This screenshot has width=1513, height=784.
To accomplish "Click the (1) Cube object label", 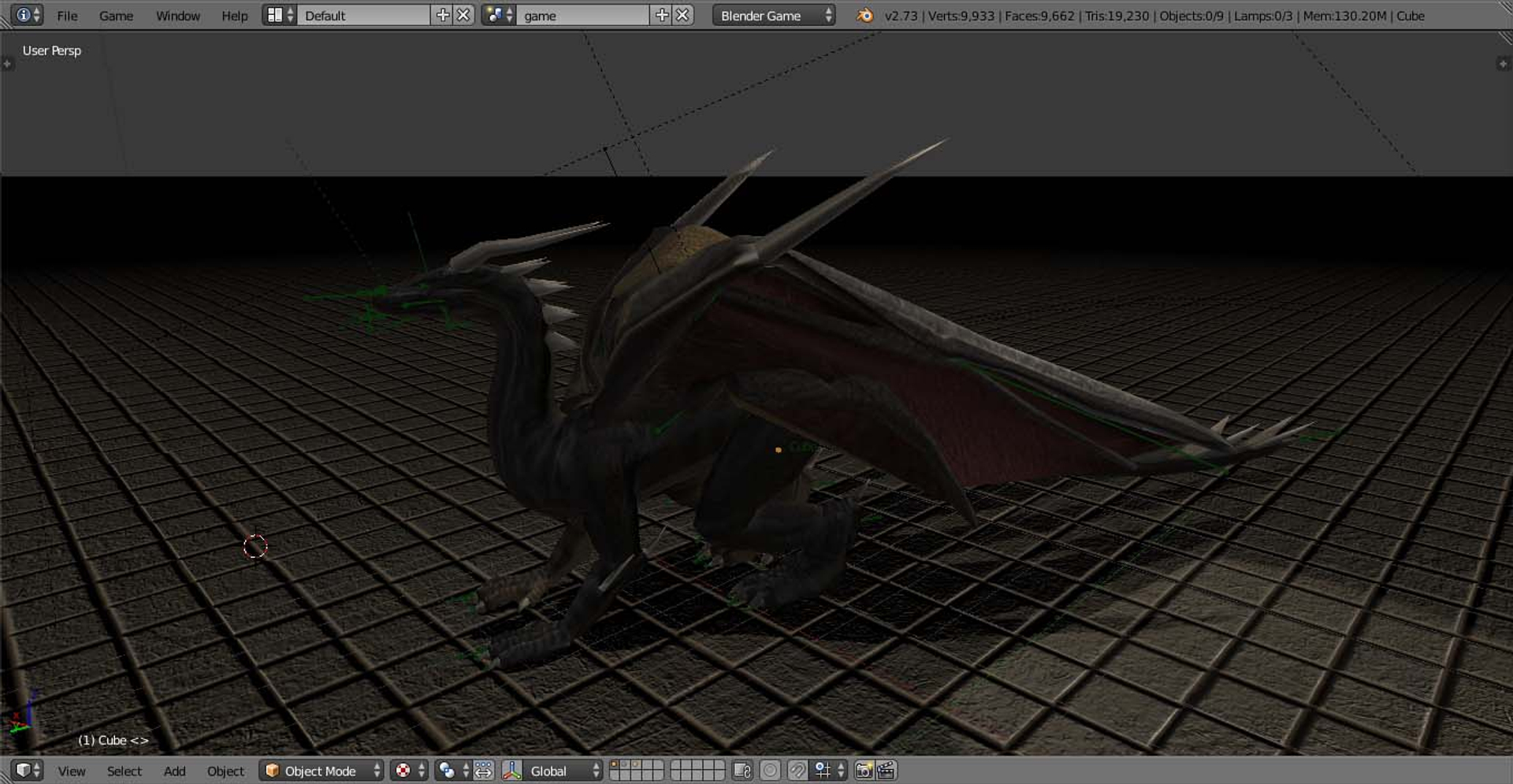I will 113,740.
